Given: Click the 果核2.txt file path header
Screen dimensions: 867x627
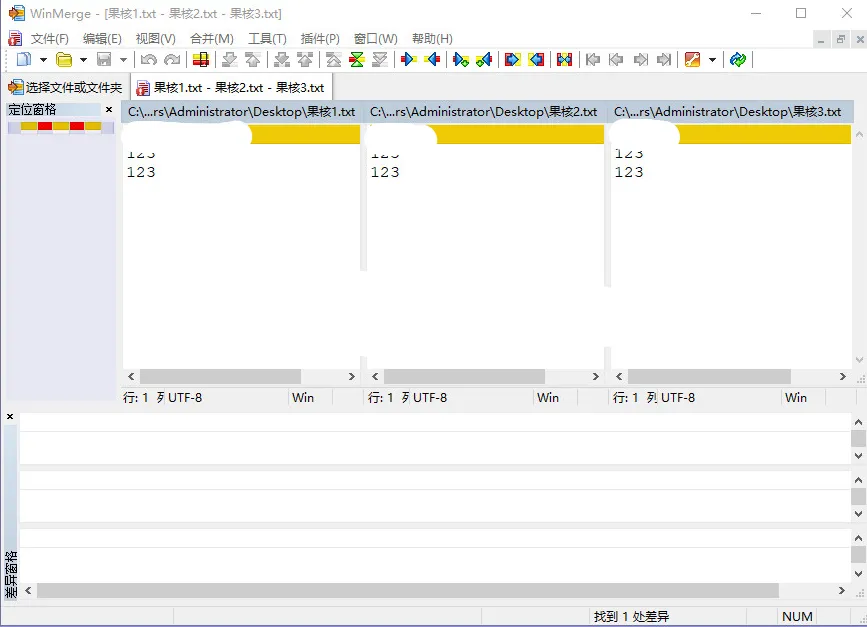Looking at the screenshot, I should point(484,112).
